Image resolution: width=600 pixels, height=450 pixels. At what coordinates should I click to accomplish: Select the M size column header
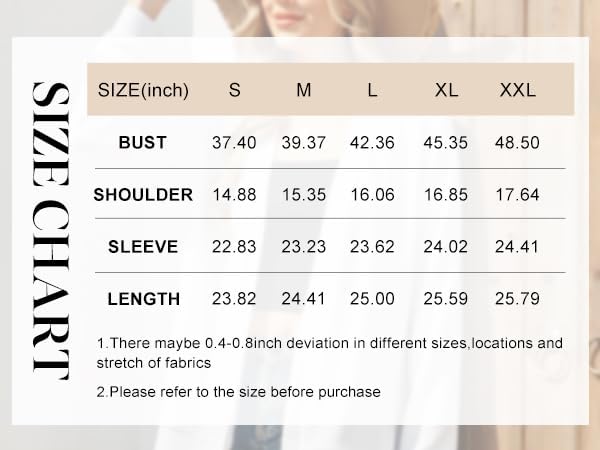click(304, 90)
